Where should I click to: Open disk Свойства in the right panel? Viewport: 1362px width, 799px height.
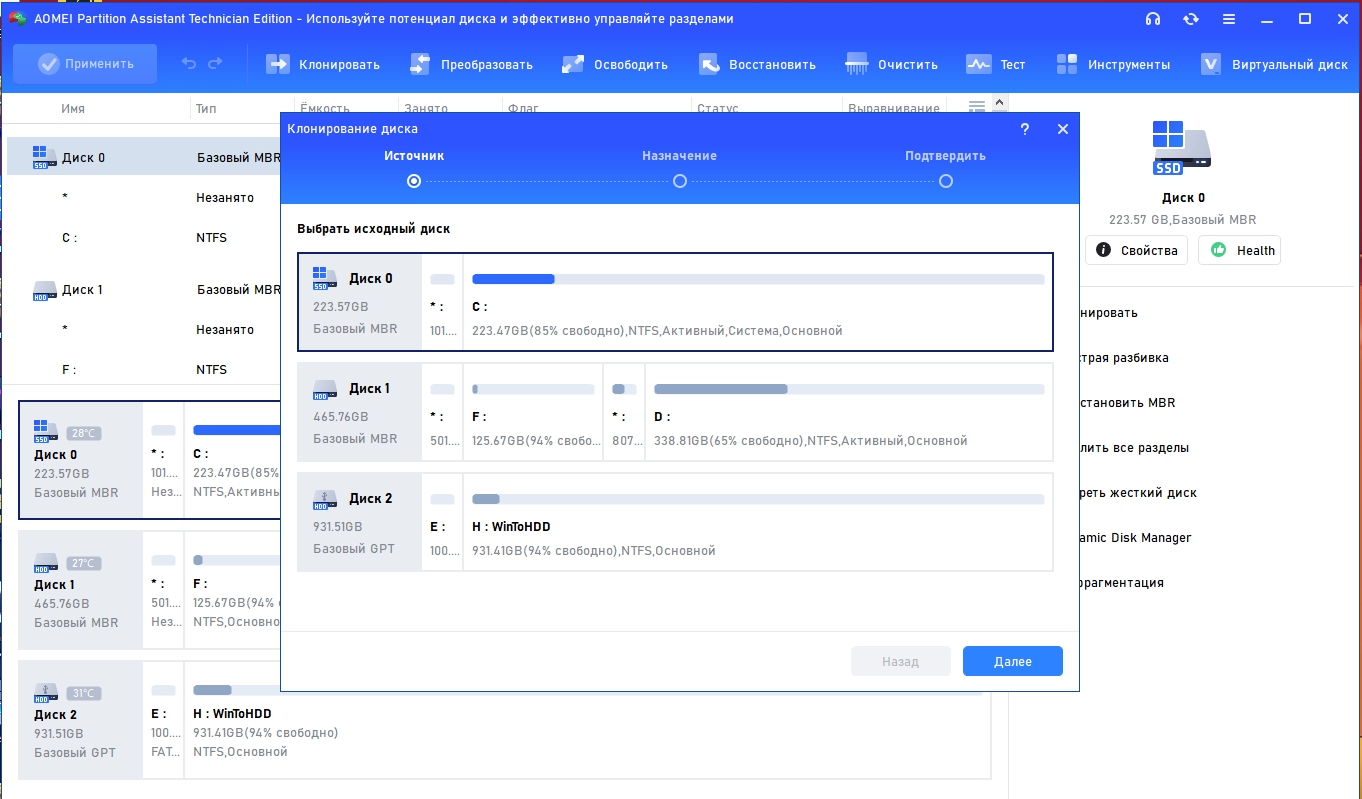point(1137,250)
